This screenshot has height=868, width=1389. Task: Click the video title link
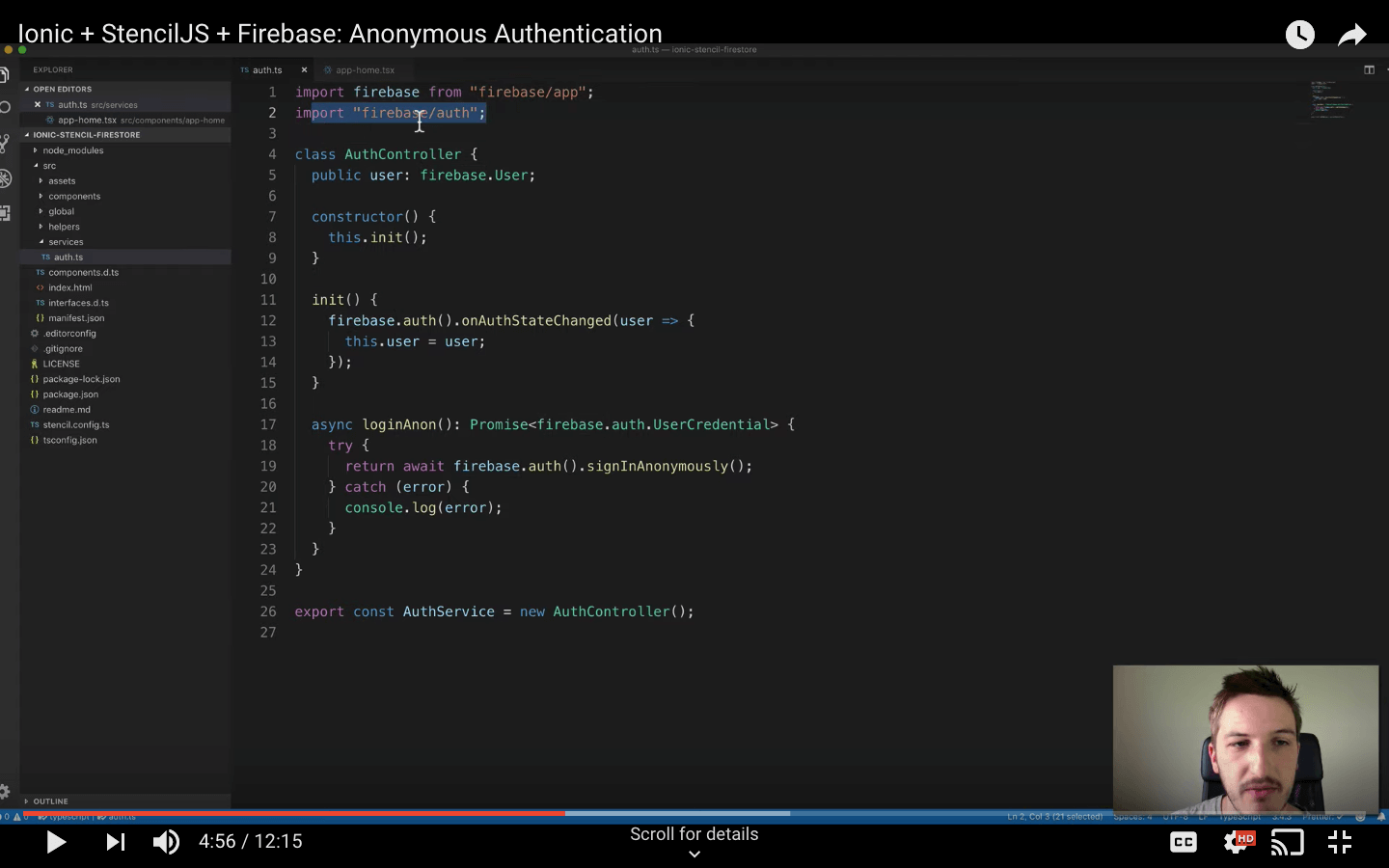pyautogui.click(x=340, y=34)
